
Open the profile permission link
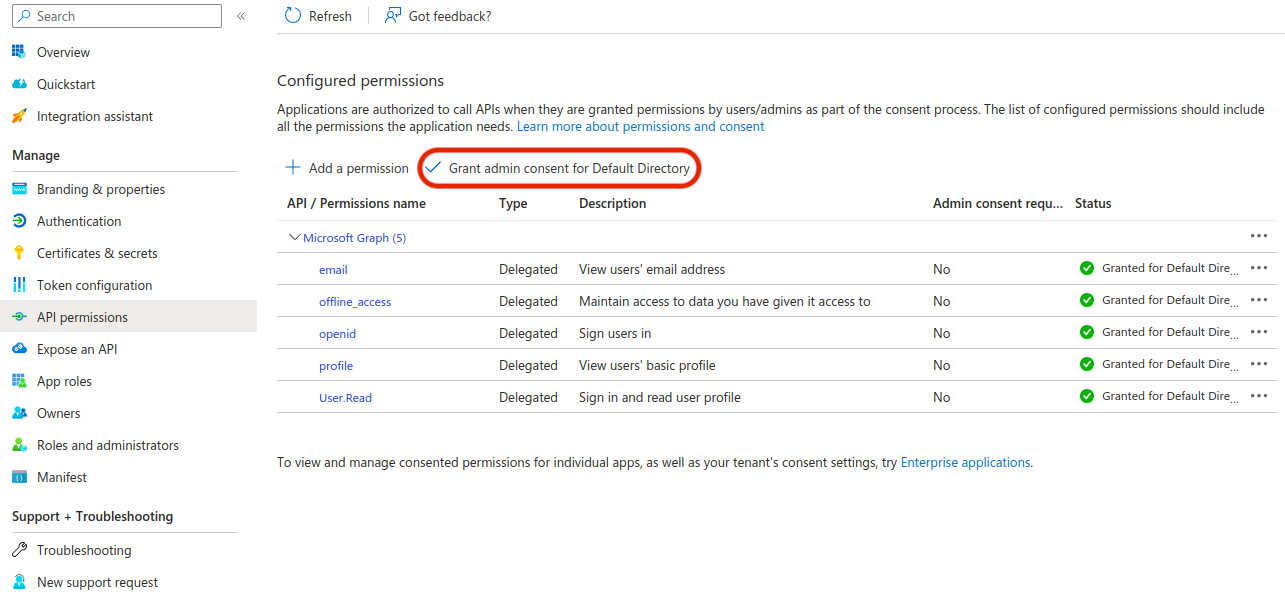click(336, 366)
